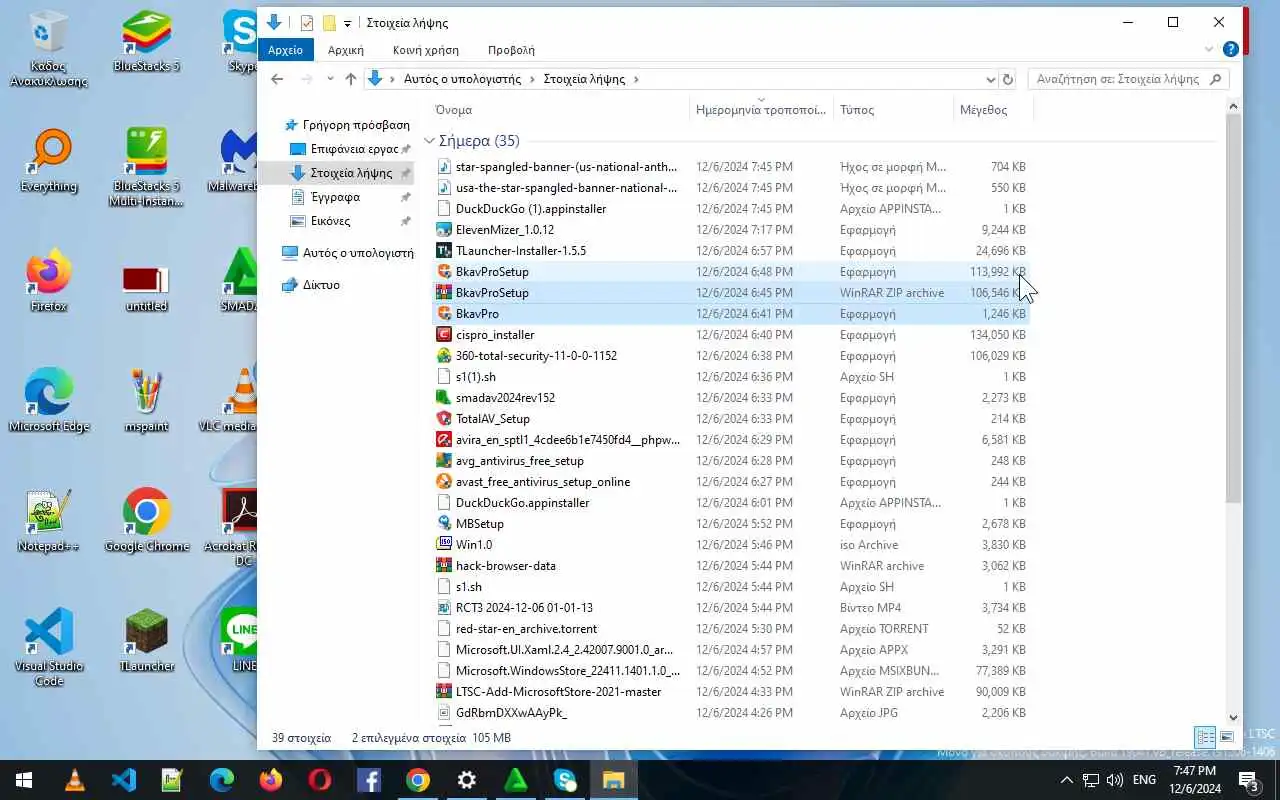Refresh the Στοιχεία λήψης folder view

point(1008,79)
